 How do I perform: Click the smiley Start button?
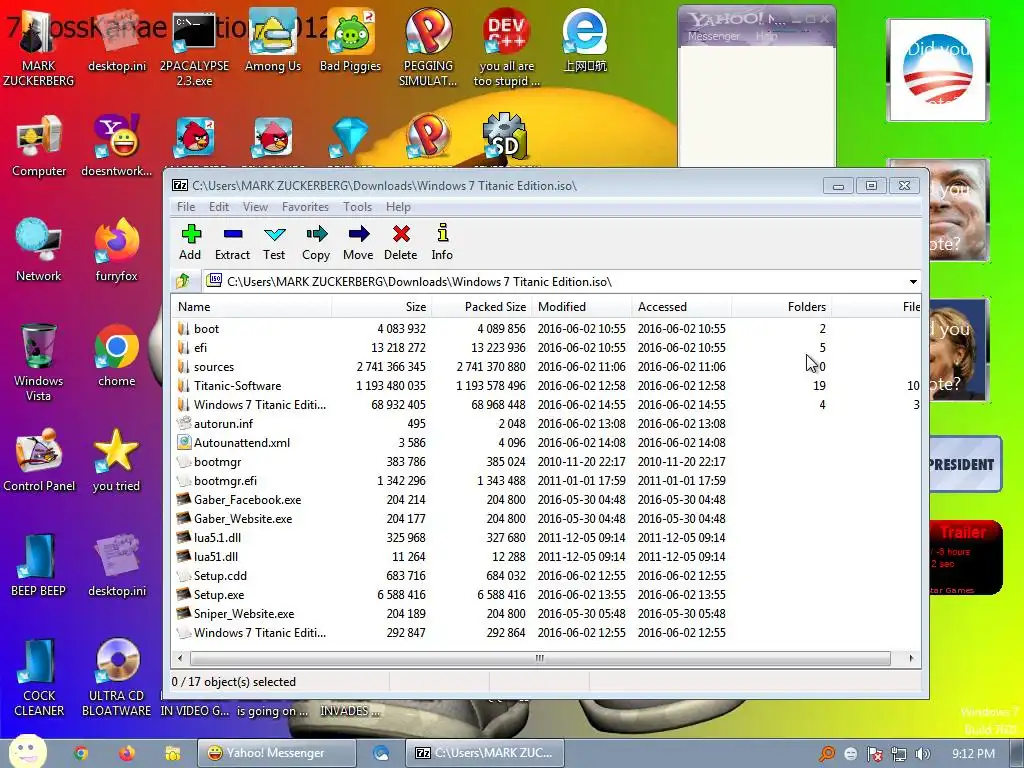(27, 751)
